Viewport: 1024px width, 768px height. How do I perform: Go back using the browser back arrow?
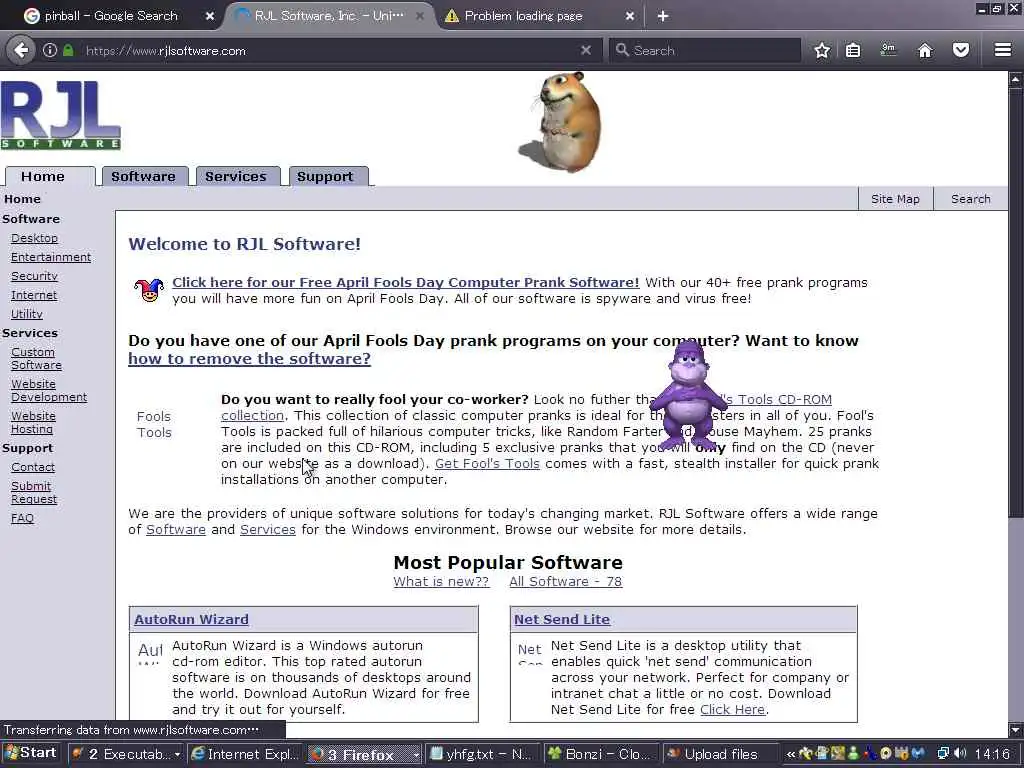pyautogui.click(x=22, y=50)
